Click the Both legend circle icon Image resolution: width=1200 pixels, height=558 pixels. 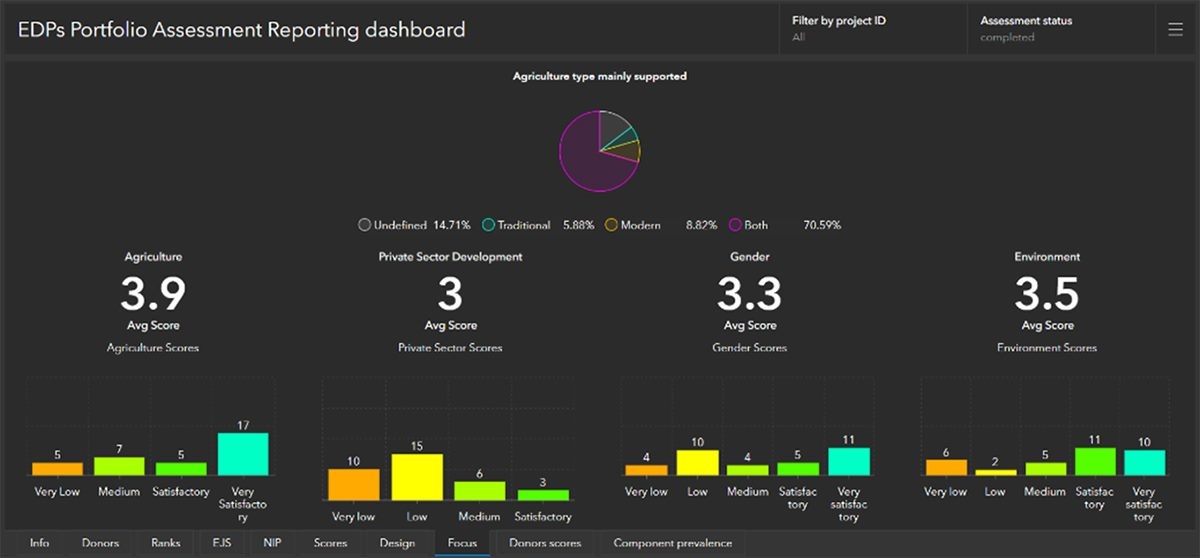pyautogui.click(x=735, y=225)
